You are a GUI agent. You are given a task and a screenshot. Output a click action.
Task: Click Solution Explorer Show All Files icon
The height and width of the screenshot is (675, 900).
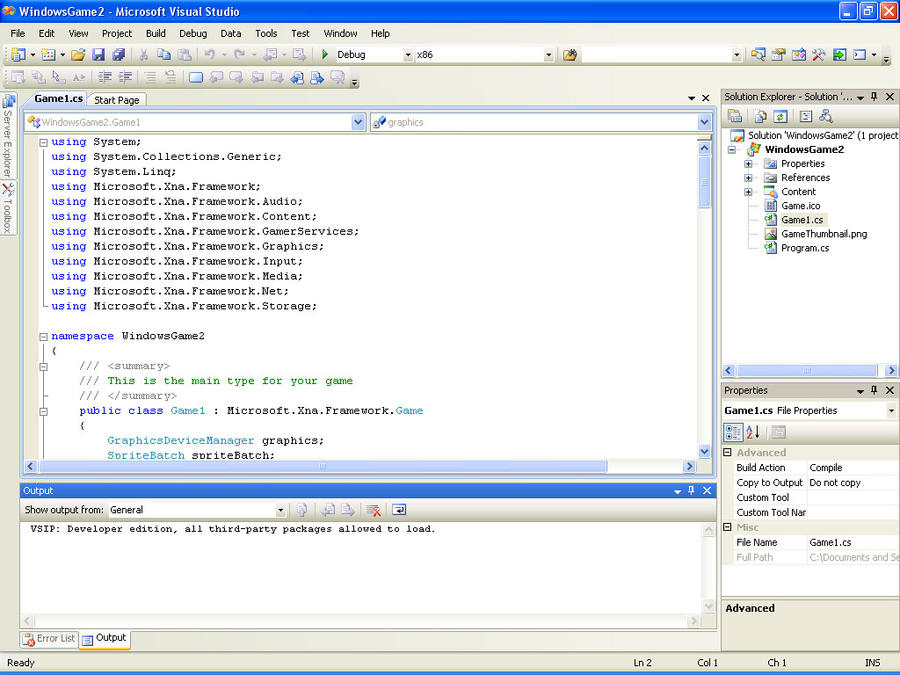(760, 117)
